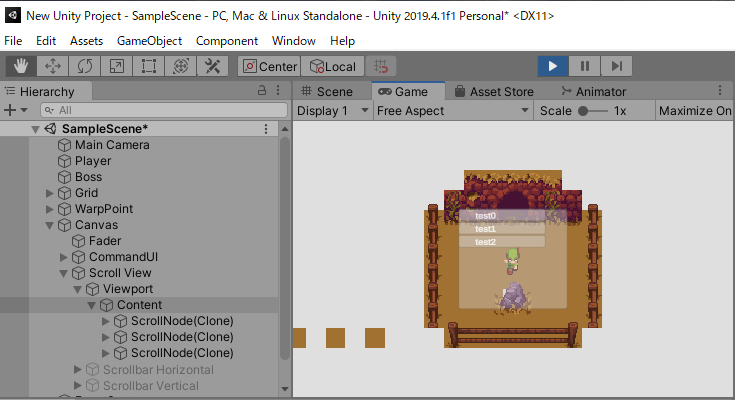Toggle handle rotation Local button
This screenshot has height=400, width=735.
(x=332, y=66)
